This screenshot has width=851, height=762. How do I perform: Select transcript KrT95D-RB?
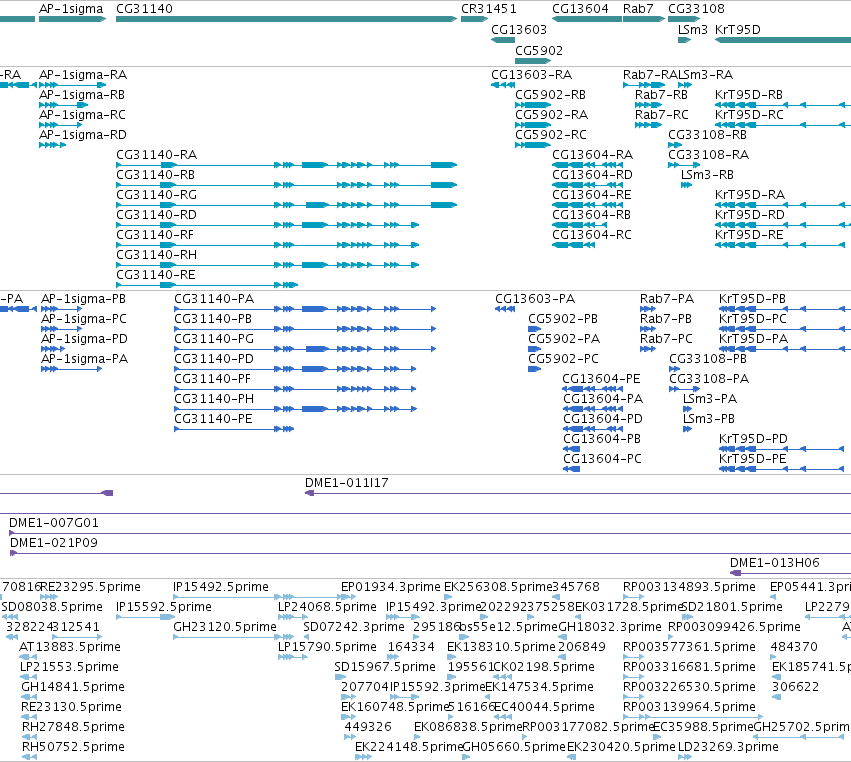tap(783, 105)
